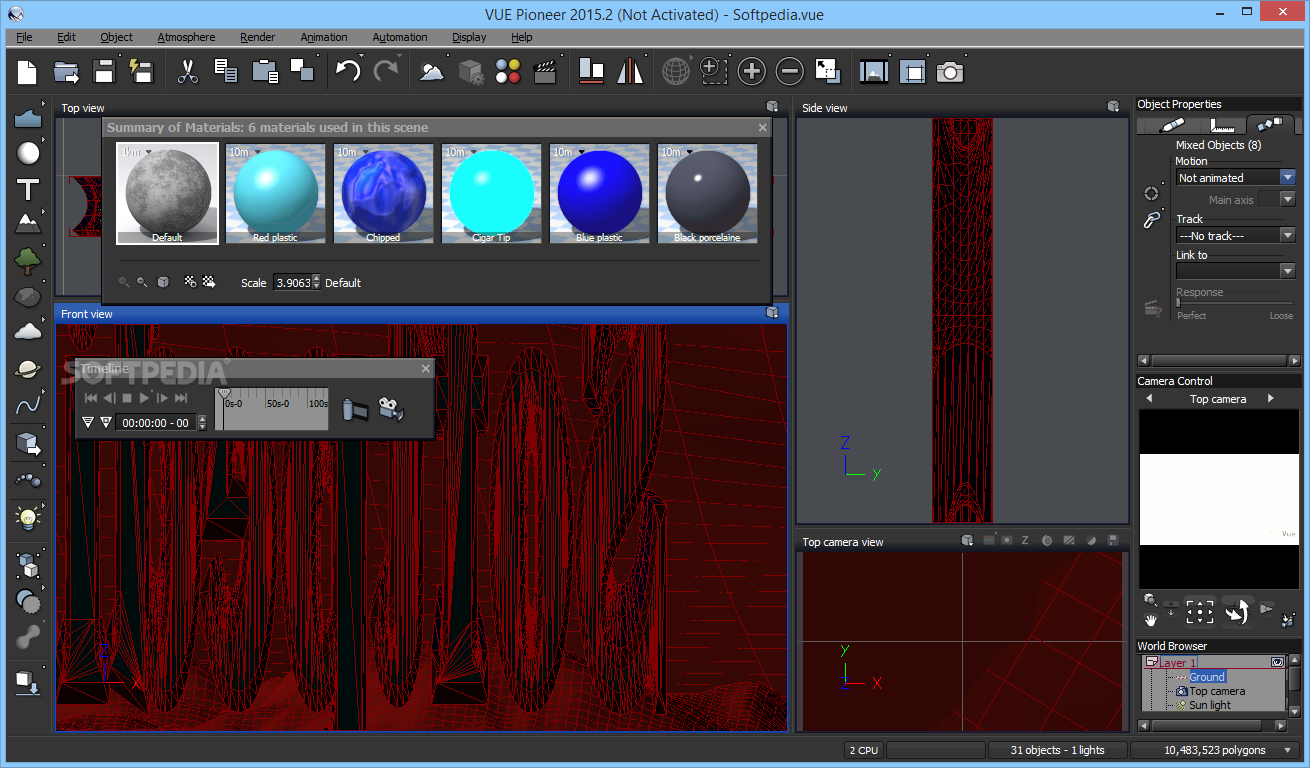Cut selection with the scissors icon

point(187,71)
